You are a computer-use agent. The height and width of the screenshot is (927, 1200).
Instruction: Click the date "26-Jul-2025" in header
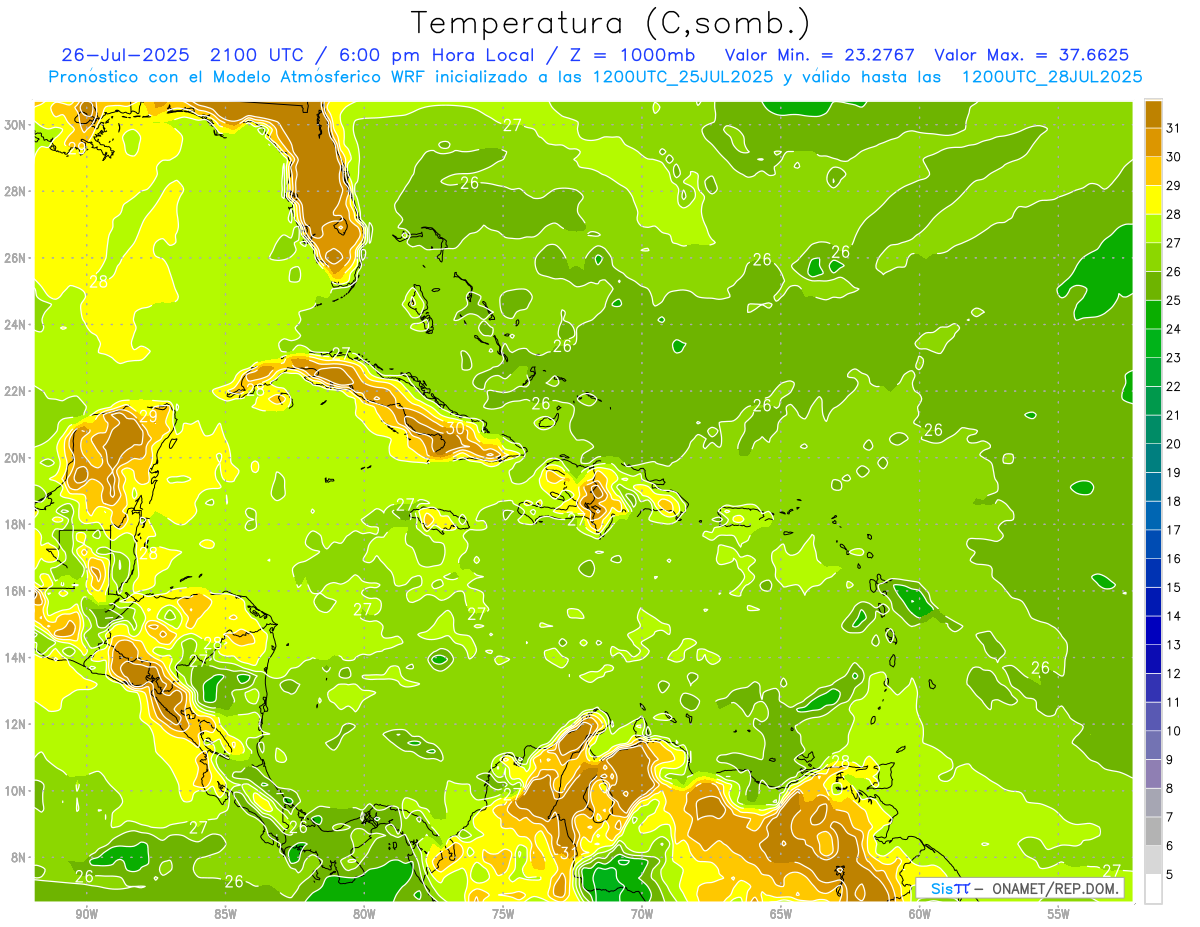click(x=127, y=54)
